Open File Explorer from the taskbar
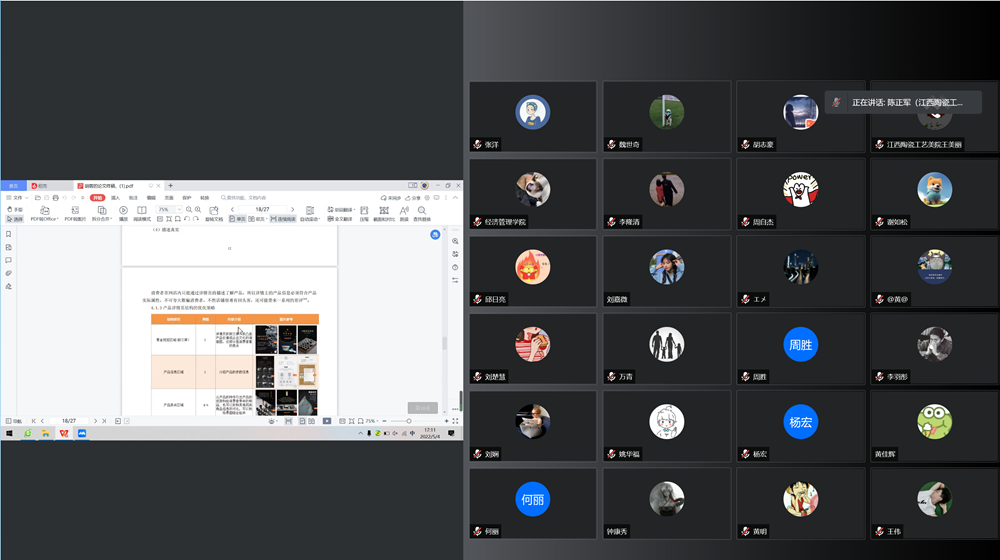This screenshot has width=1000, height=560. pyautogui.click(x=46, y=433)
